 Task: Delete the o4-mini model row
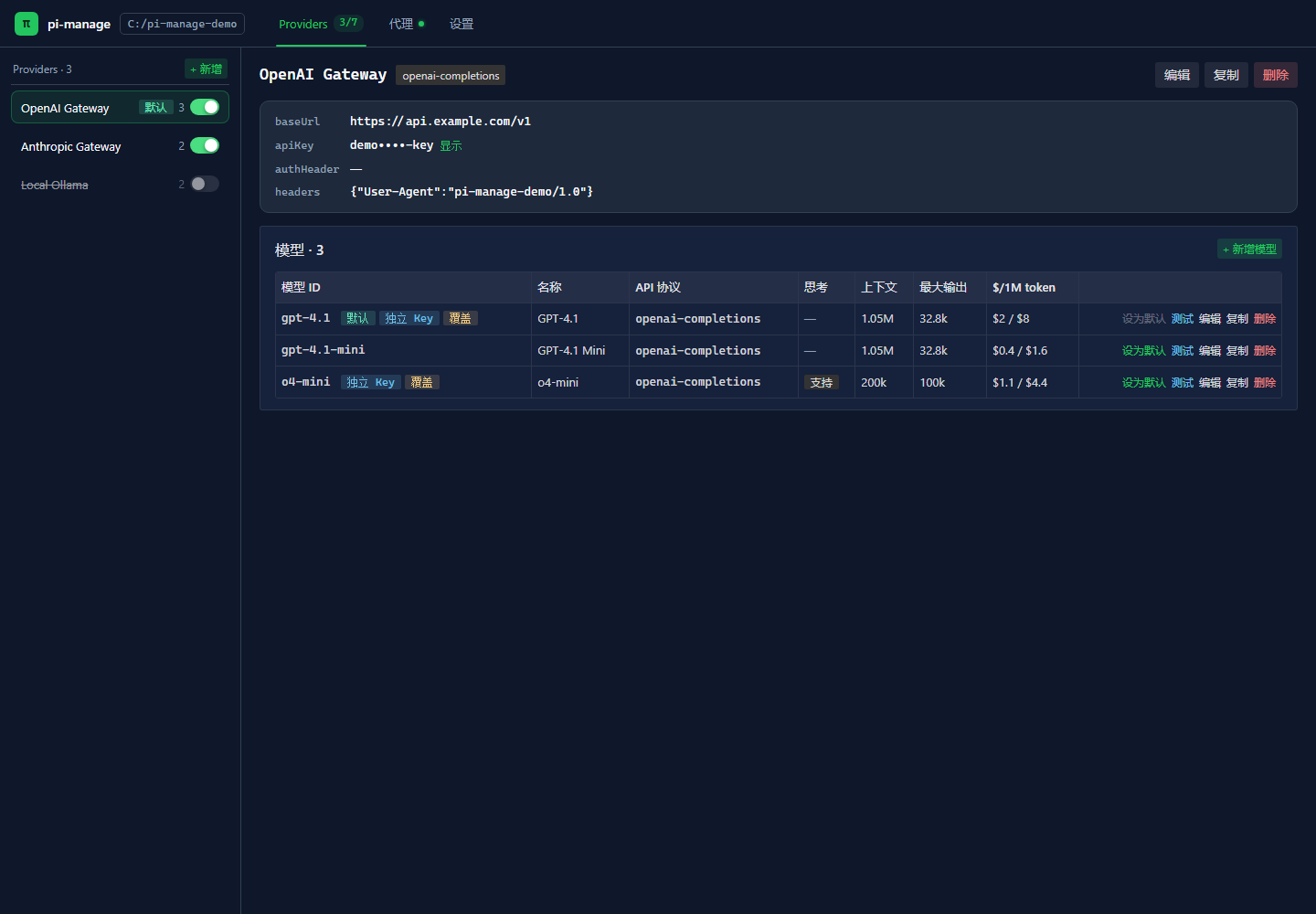tap(1265, 383)
